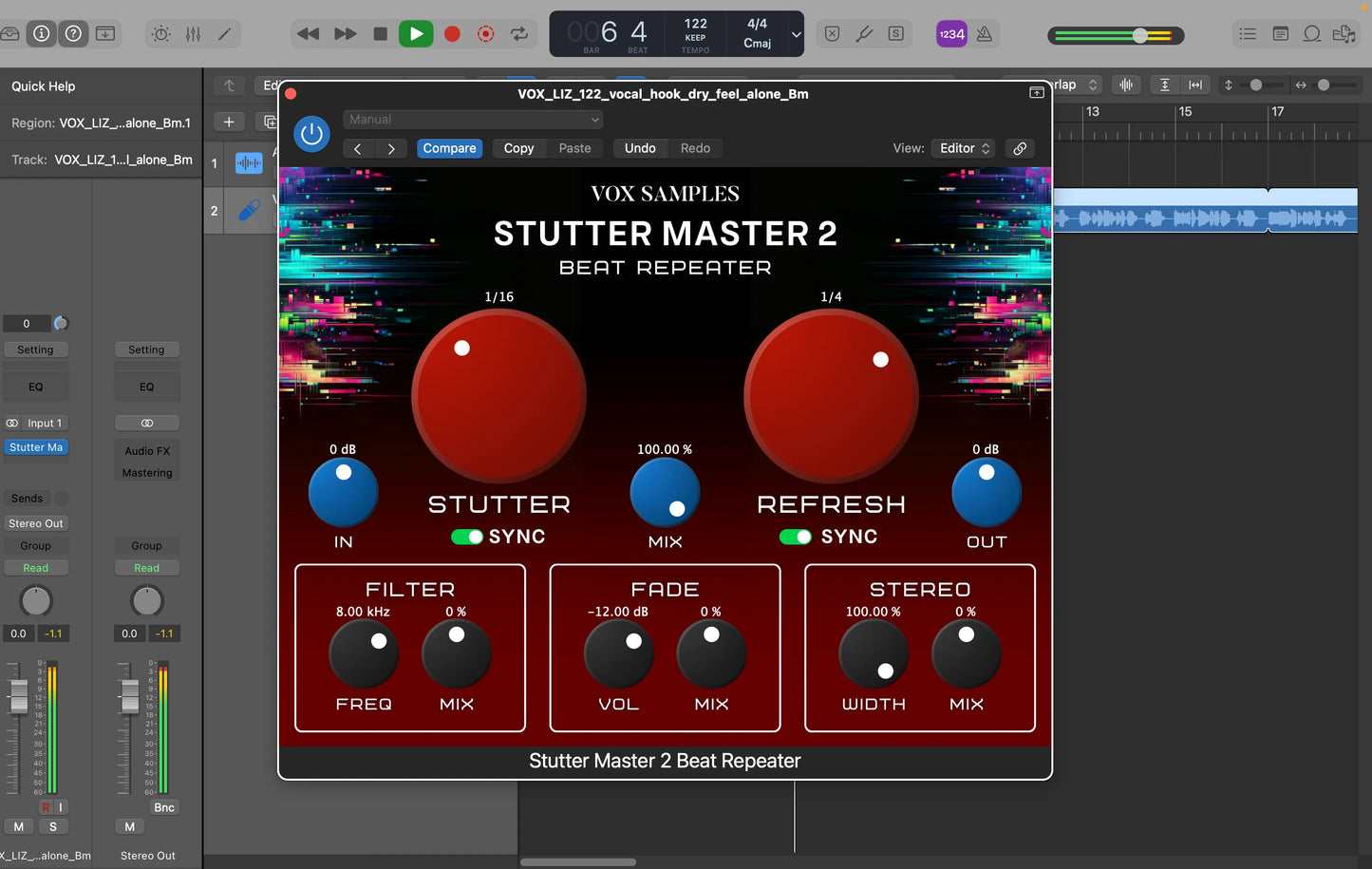Viewport: 1372px width, 869px height.
Task: Click the blue IN gain knob
Action: (344, 492)
